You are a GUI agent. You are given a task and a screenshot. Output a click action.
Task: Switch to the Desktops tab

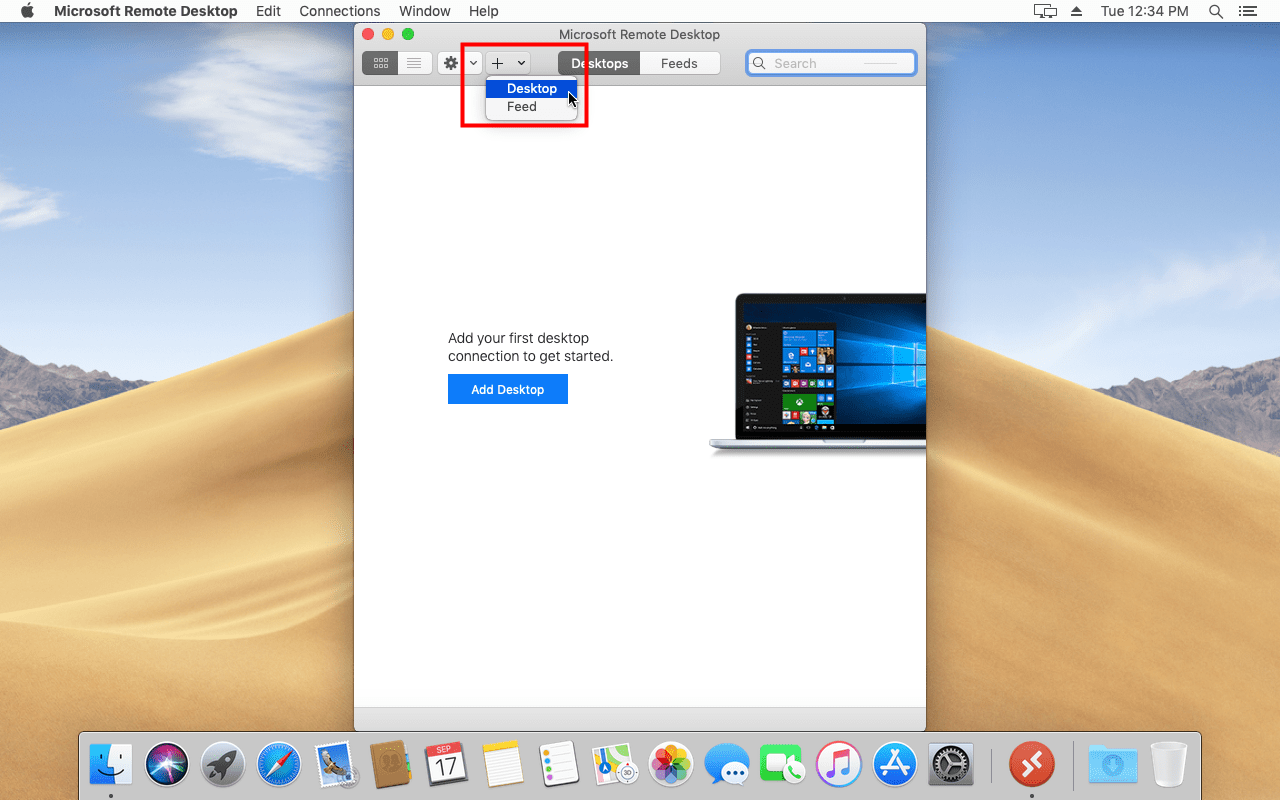click(599, 63)
